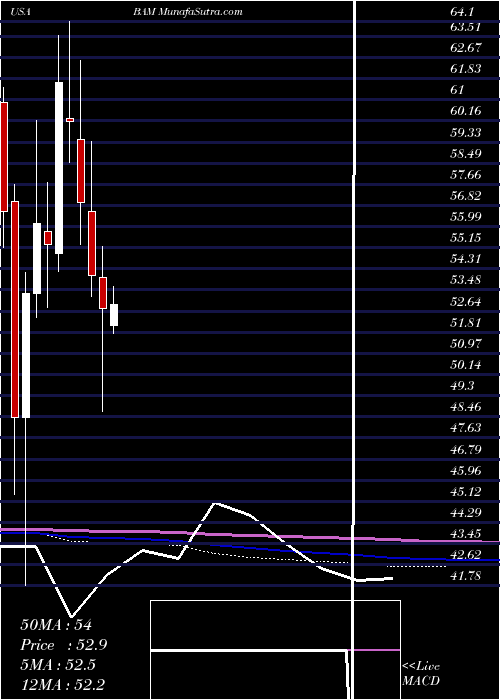Click the 49.3 price axis label
This screenshot has width=500, height=700.
[x=462, y=386]
